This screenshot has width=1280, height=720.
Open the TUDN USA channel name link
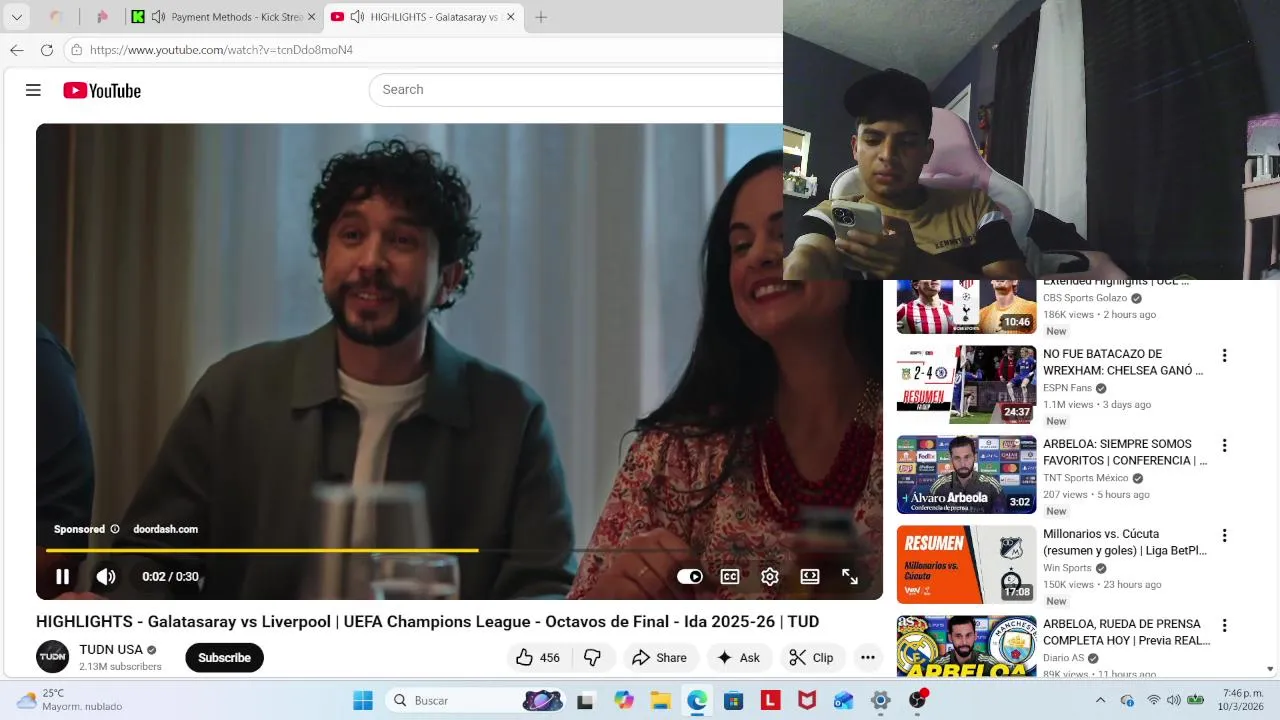111,650
